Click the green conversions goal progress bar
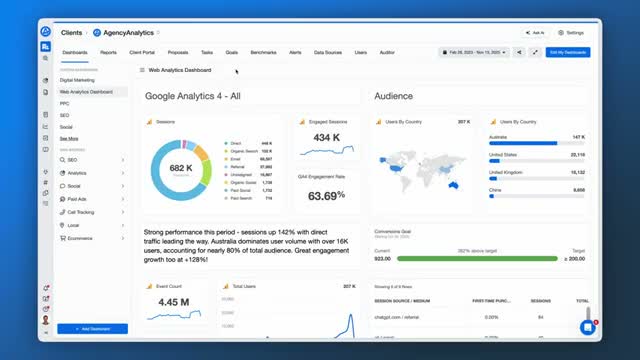Viewport: 640px width, 360px height. click(x=477, y=259)
